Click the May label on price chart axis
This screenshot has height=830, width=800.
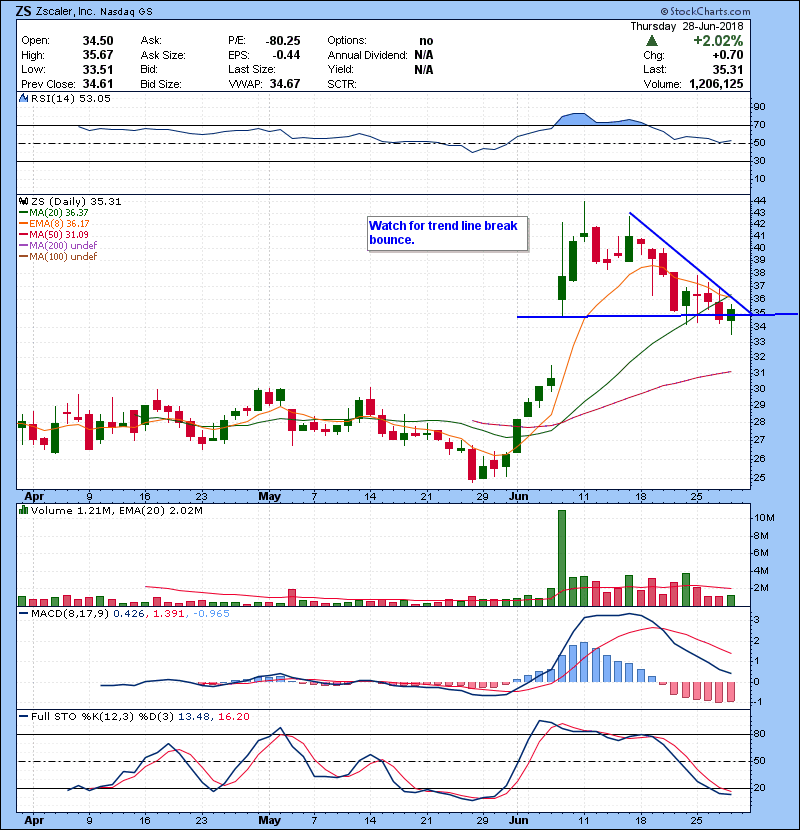(269, 497)
